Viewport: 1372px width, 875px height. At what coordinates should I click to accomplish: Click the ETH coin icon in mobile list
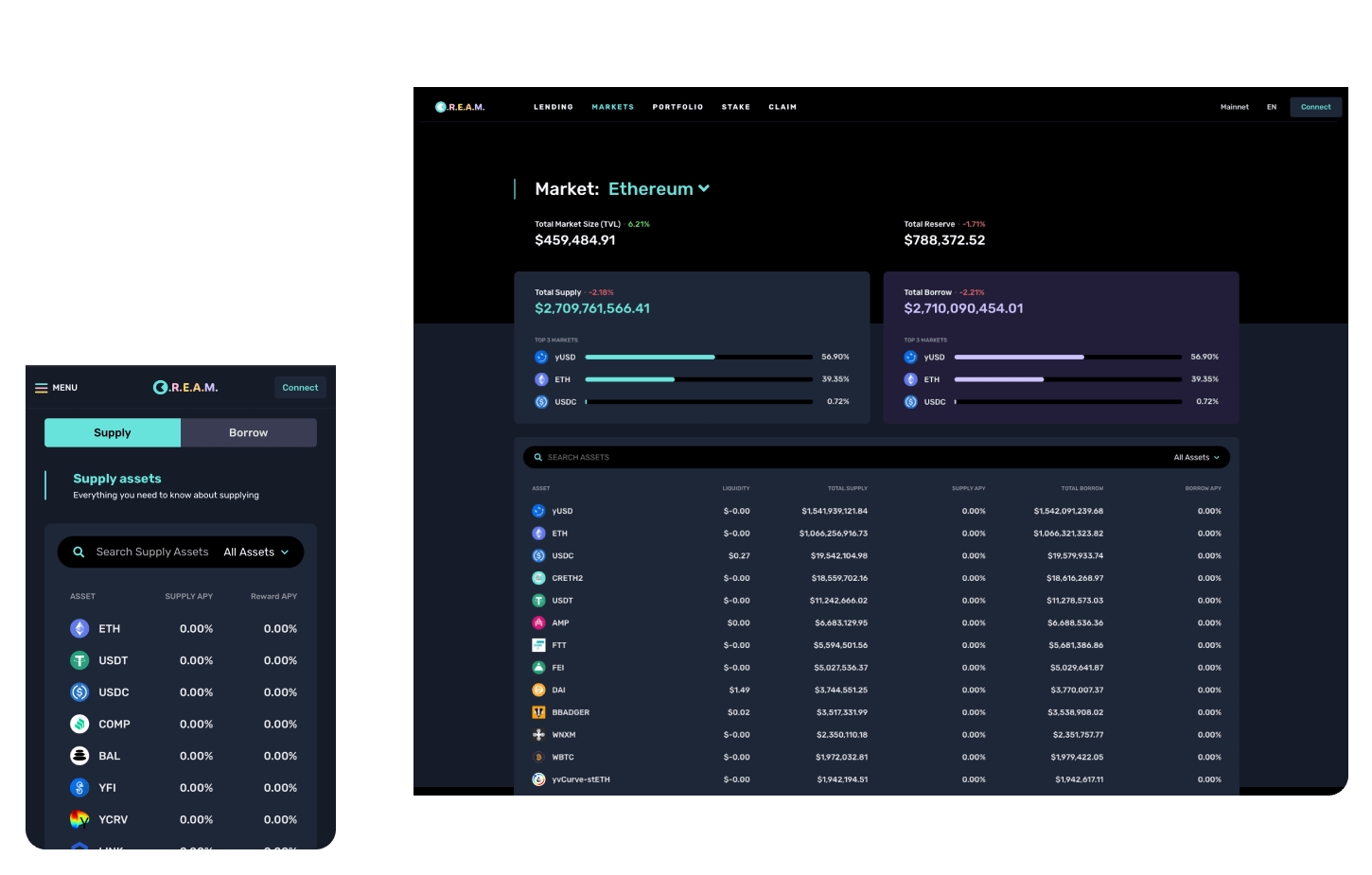[79, 629]
